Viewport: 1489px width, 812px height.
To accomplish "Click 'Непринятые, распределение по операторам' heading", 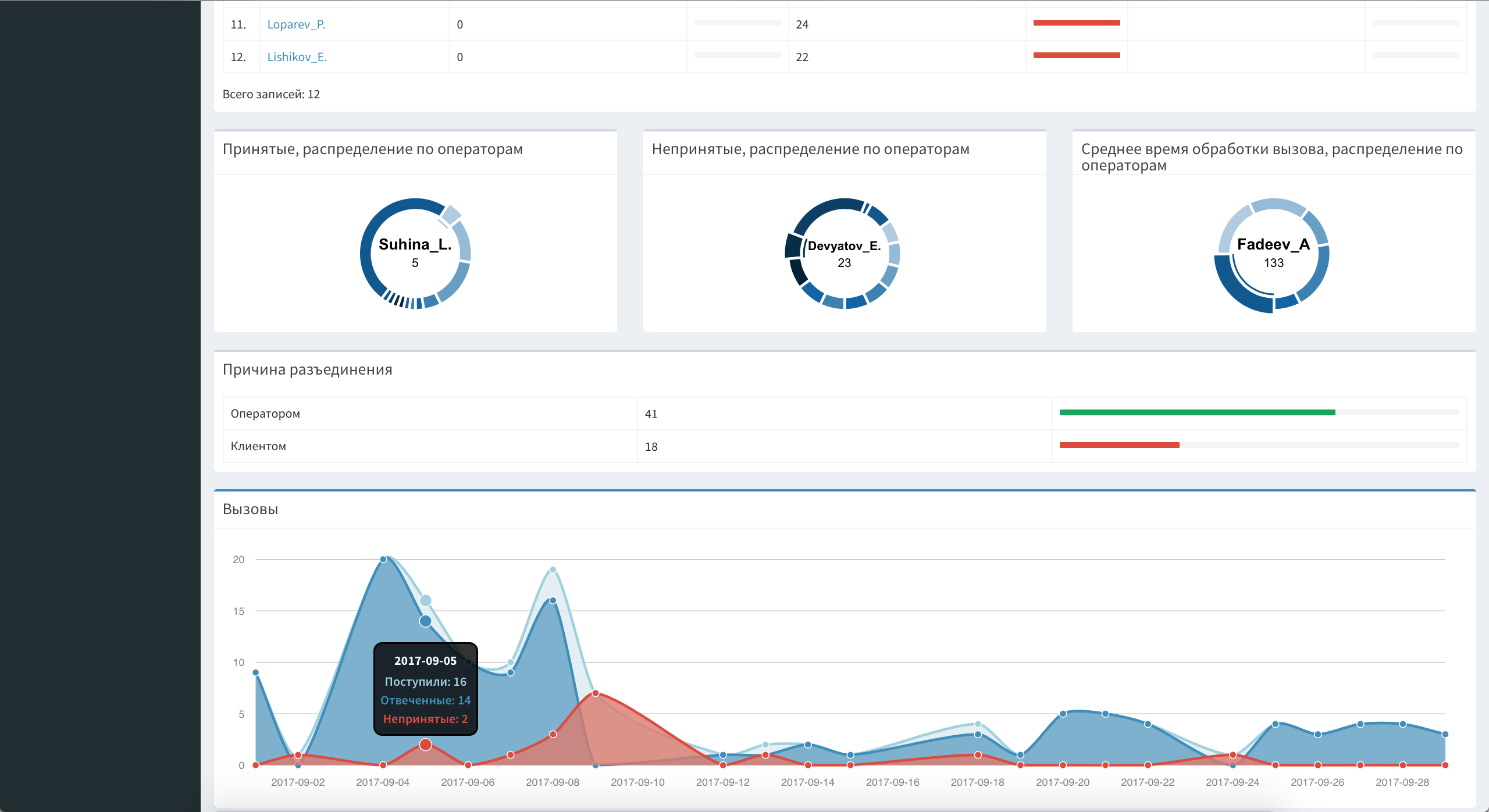I will pyautogui.click(x=810, y=149).
